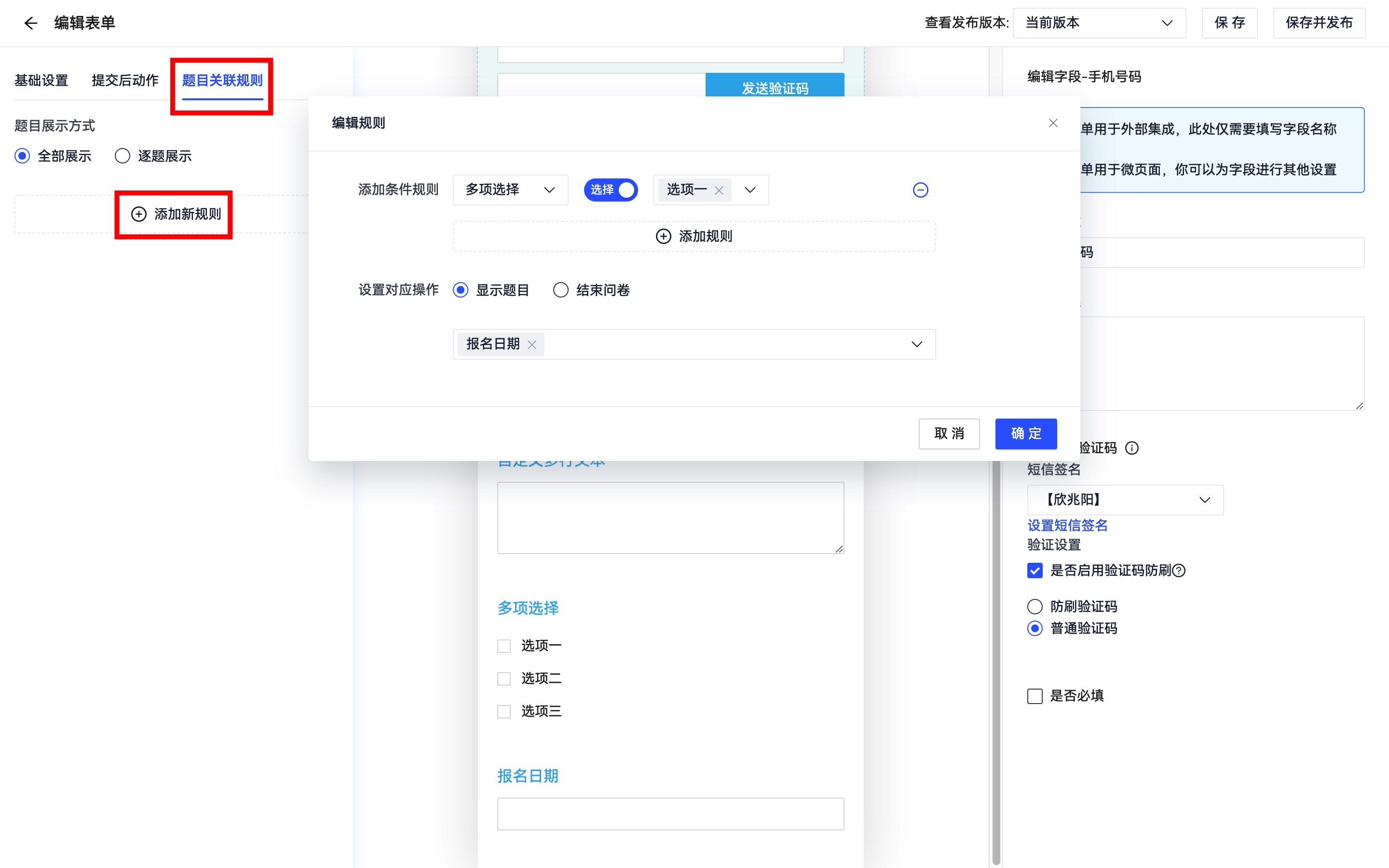
Task: Select 普通验证码 radio button
Action: (1035, 629)
